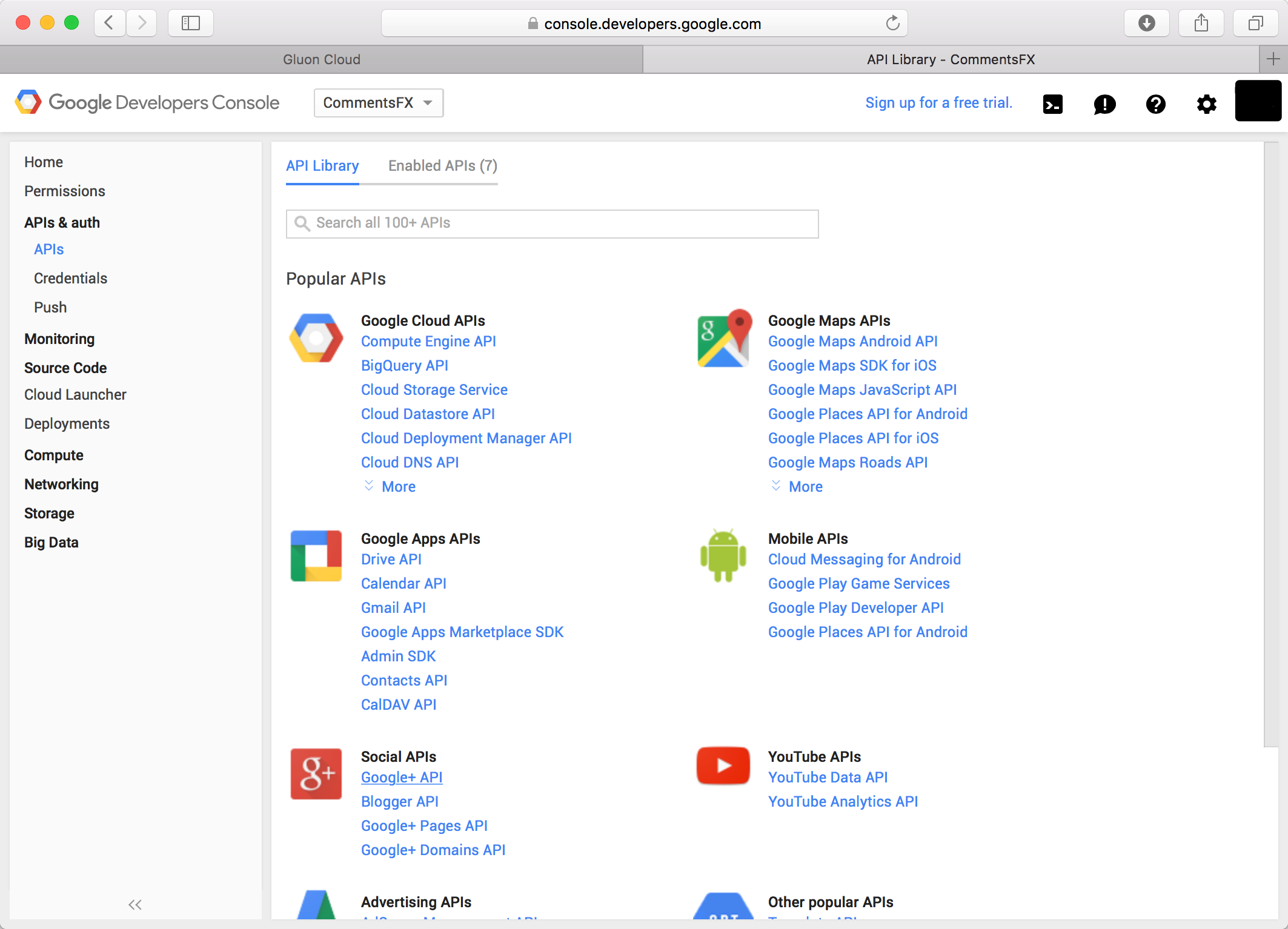The width and height of the screenshot is (1288, 929).
Task: Open Home in the sidebar
Action: click(44, 162)
